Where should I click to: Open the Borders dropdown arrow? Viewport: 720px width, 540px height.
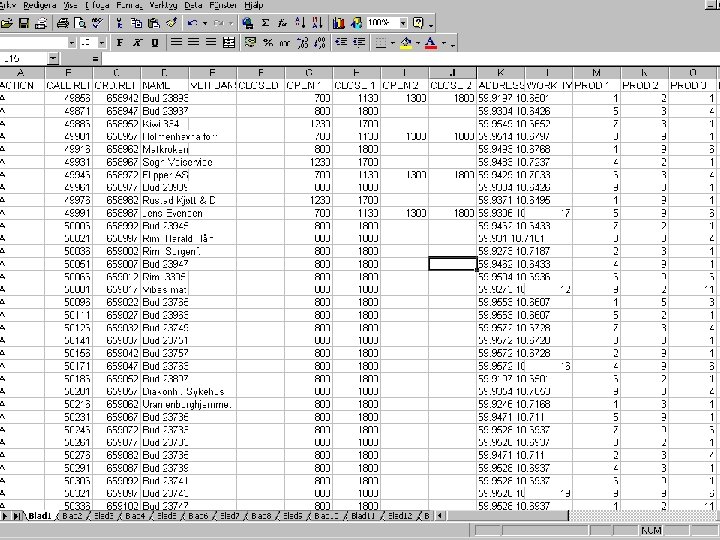393,43
